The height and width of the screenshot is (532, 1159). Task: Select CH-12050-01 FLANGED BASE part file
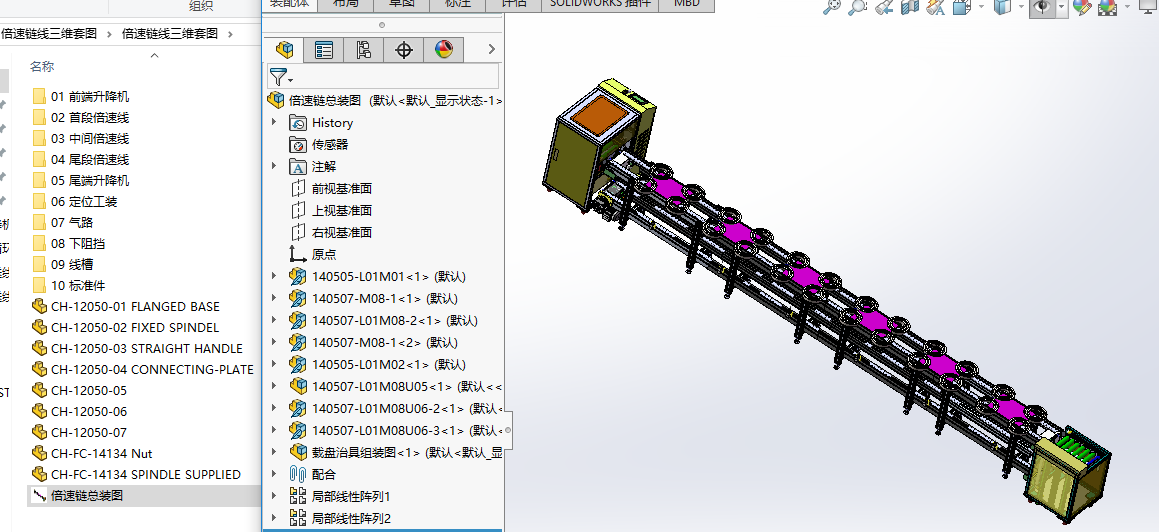(x=126, y=306)
